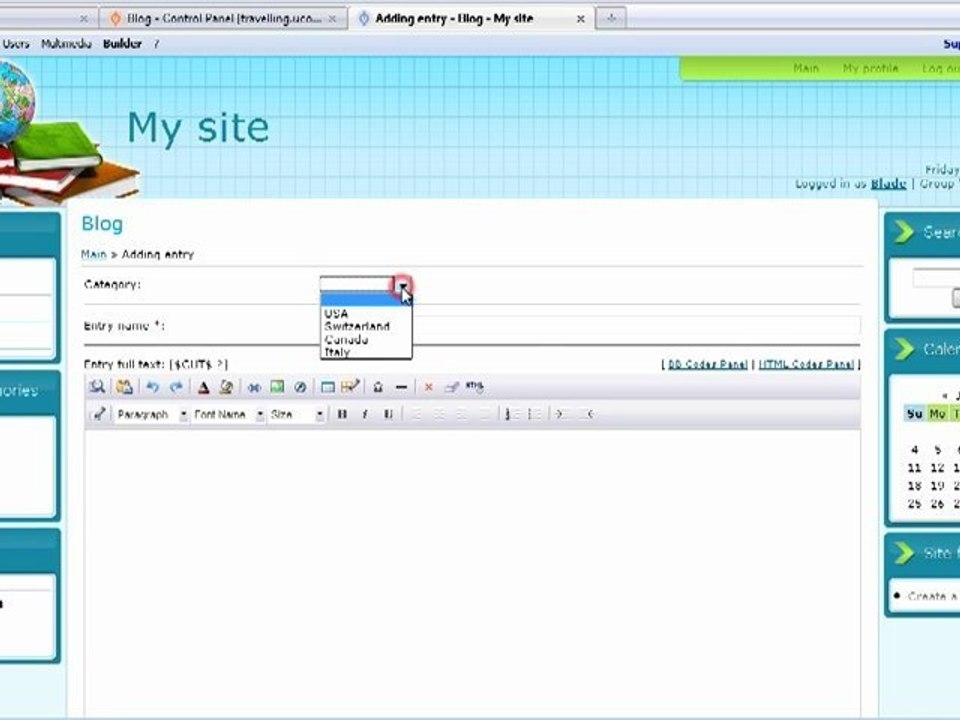Insert a numbered list
Screen dimensions: 960x720
(x=511, y=414)
